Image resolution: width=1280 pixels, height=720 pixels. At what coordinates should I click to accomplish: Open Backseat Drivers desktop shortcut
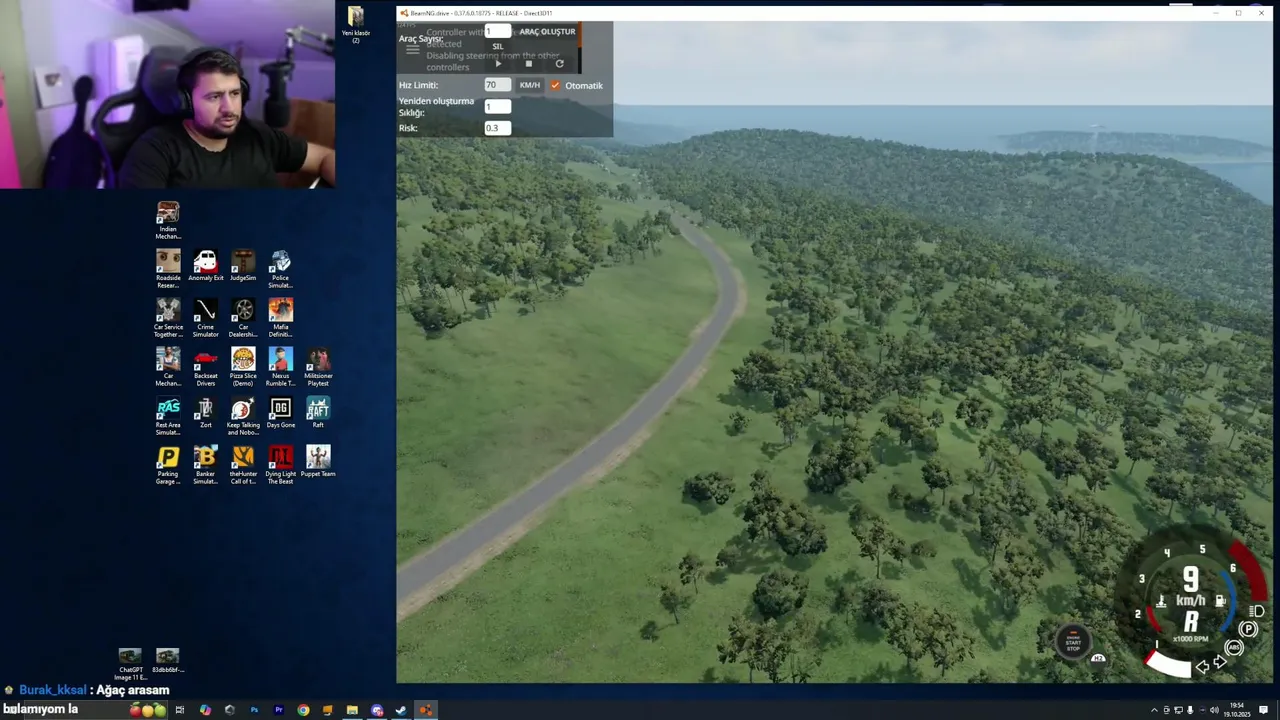pos(205,367)
